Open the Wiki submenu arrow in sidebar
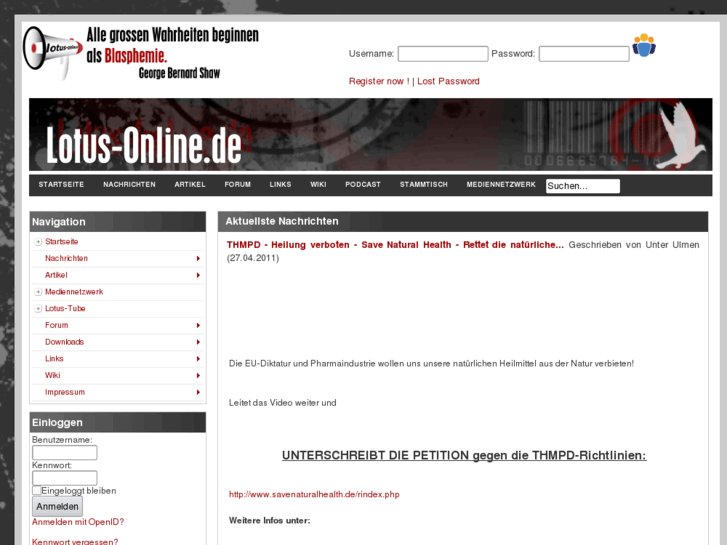727x545 pixels. [198, 375]
